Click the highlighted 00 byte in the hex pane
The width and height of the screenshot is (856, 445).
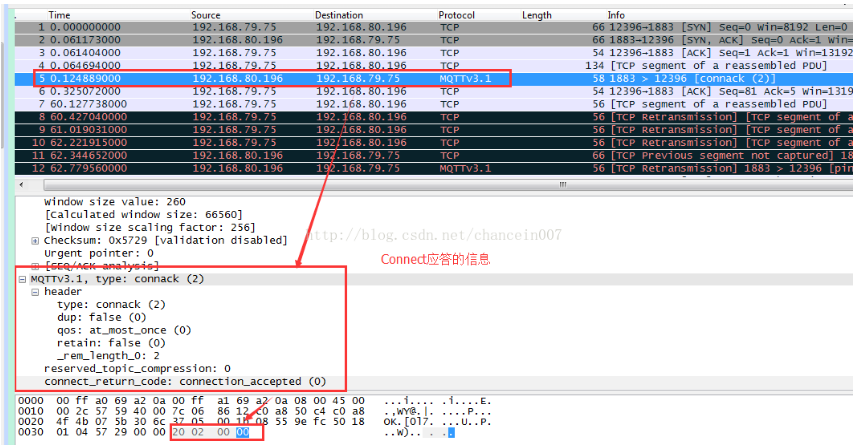[242, 432]
